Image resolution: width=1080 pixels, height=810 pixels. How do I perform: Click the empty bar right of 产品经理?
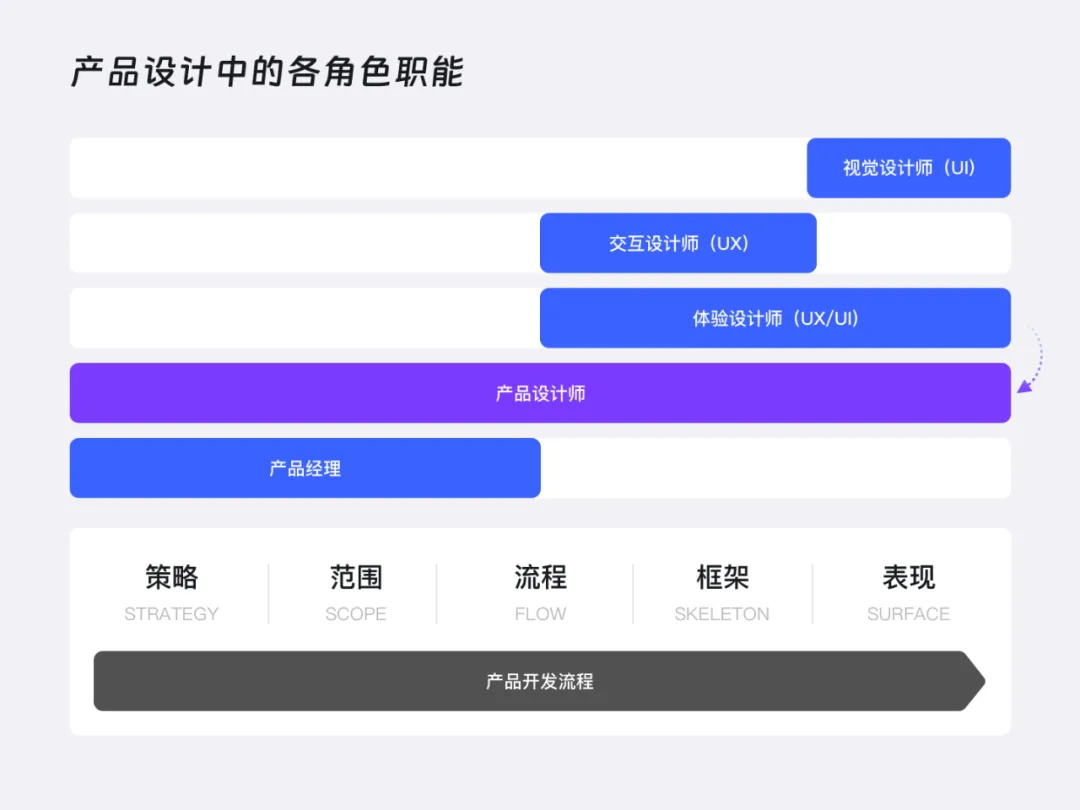point(775,468)
